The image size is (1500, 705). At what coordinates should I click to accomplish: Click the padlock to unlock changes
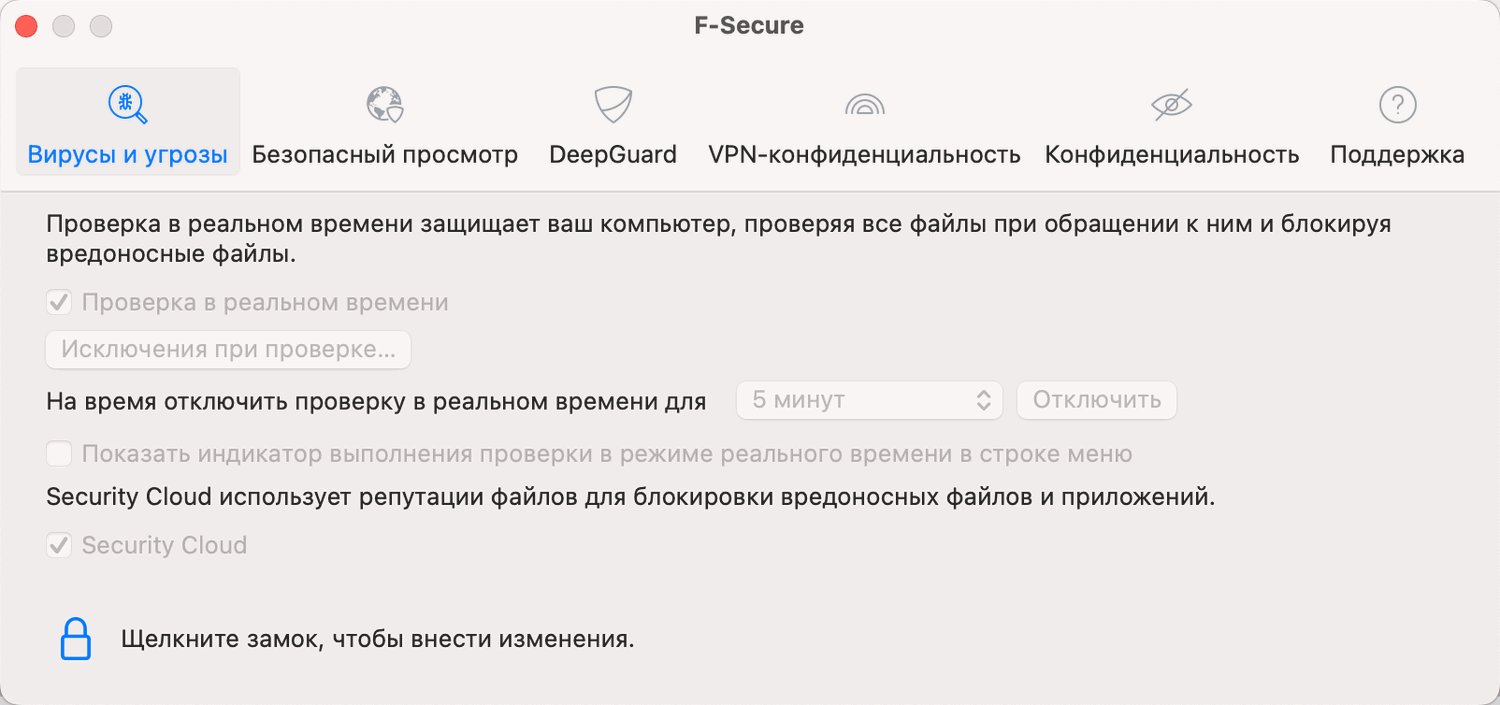coord(76,639)
